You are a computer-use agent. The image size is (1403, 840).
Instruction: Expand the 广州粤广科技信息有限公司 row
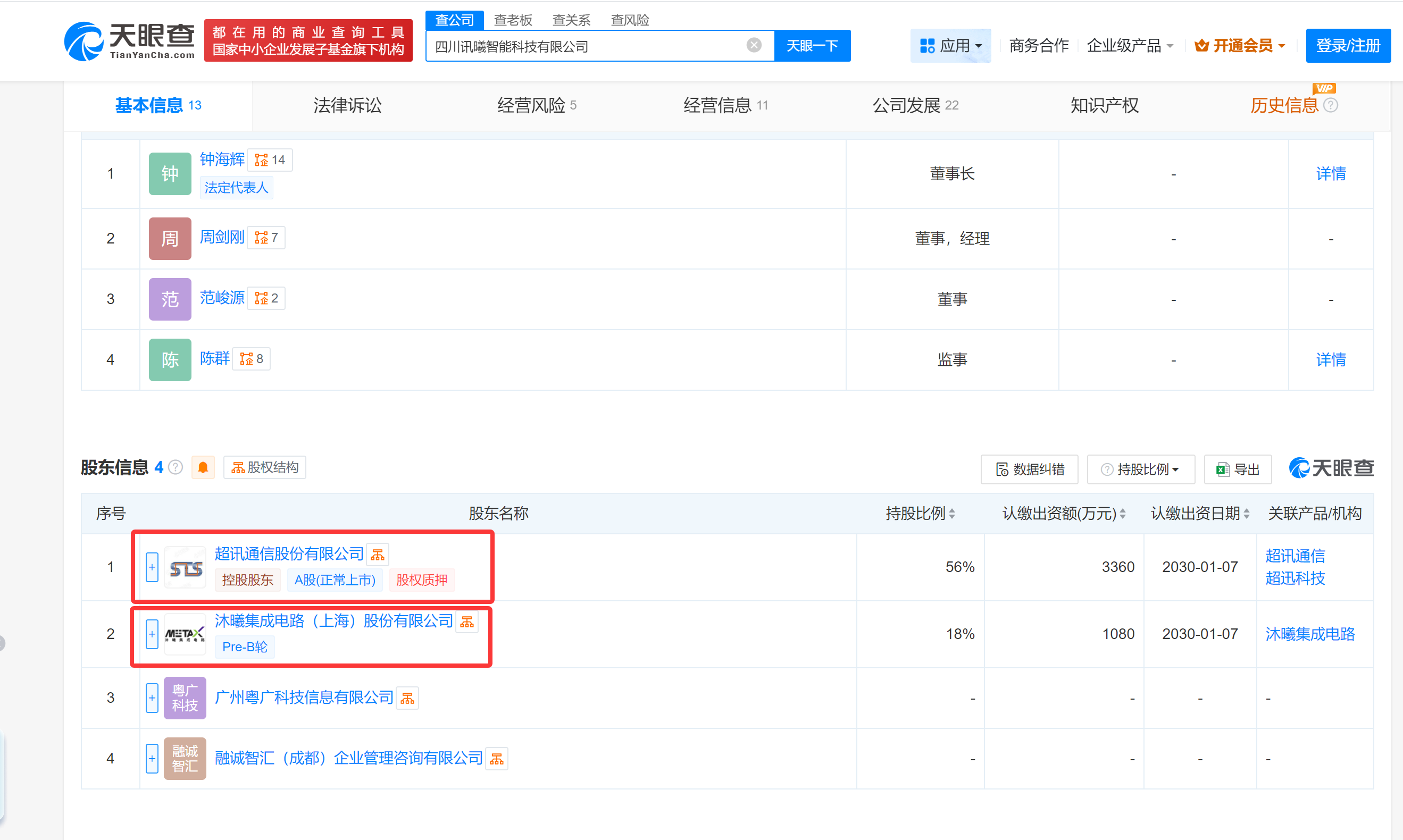point(152,698)
